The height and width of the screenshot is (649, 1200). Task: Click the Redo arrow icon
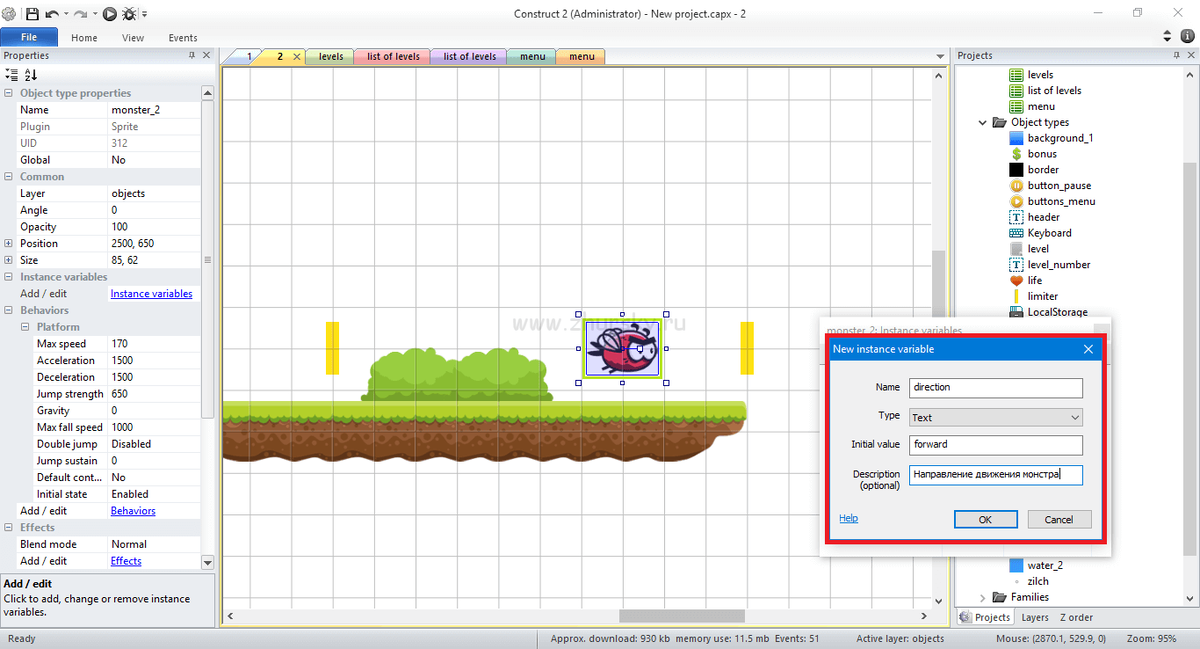[x=81, y=14]
